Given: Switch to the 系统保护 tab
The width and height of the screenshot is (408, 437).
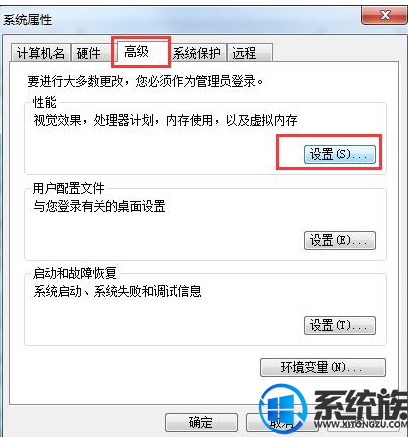Looking at the screenshot, I should point(197,53).
